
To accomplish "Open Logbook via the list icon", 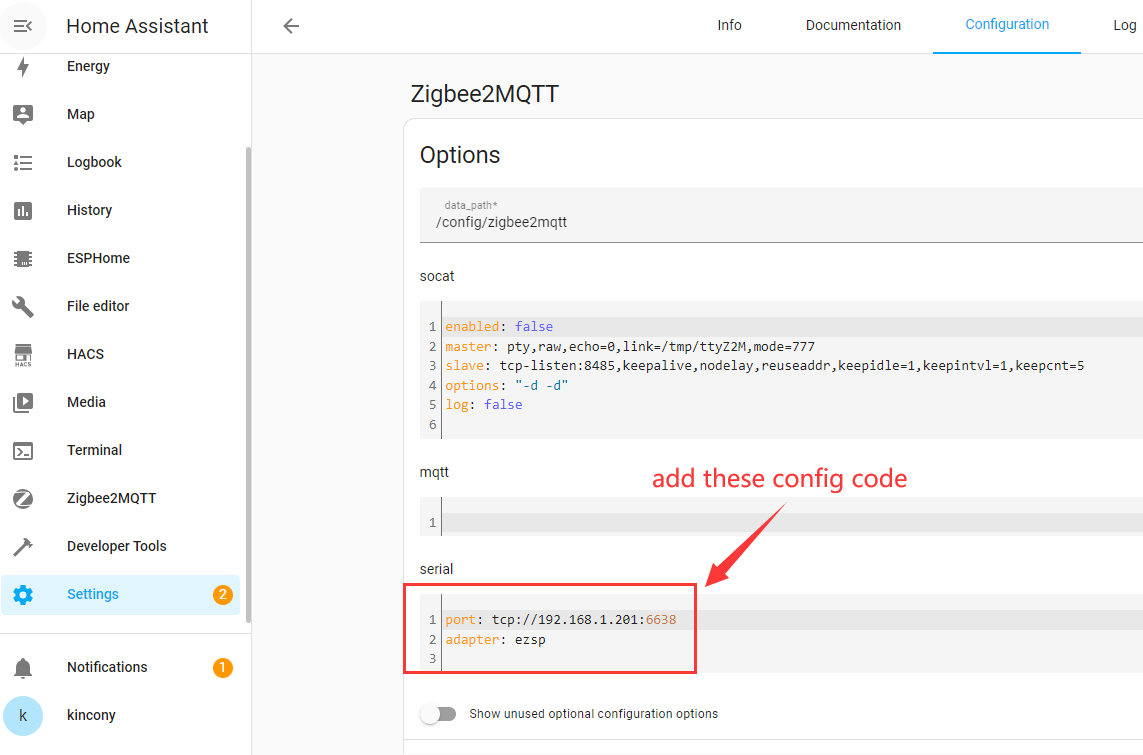I will click(23, 162).
